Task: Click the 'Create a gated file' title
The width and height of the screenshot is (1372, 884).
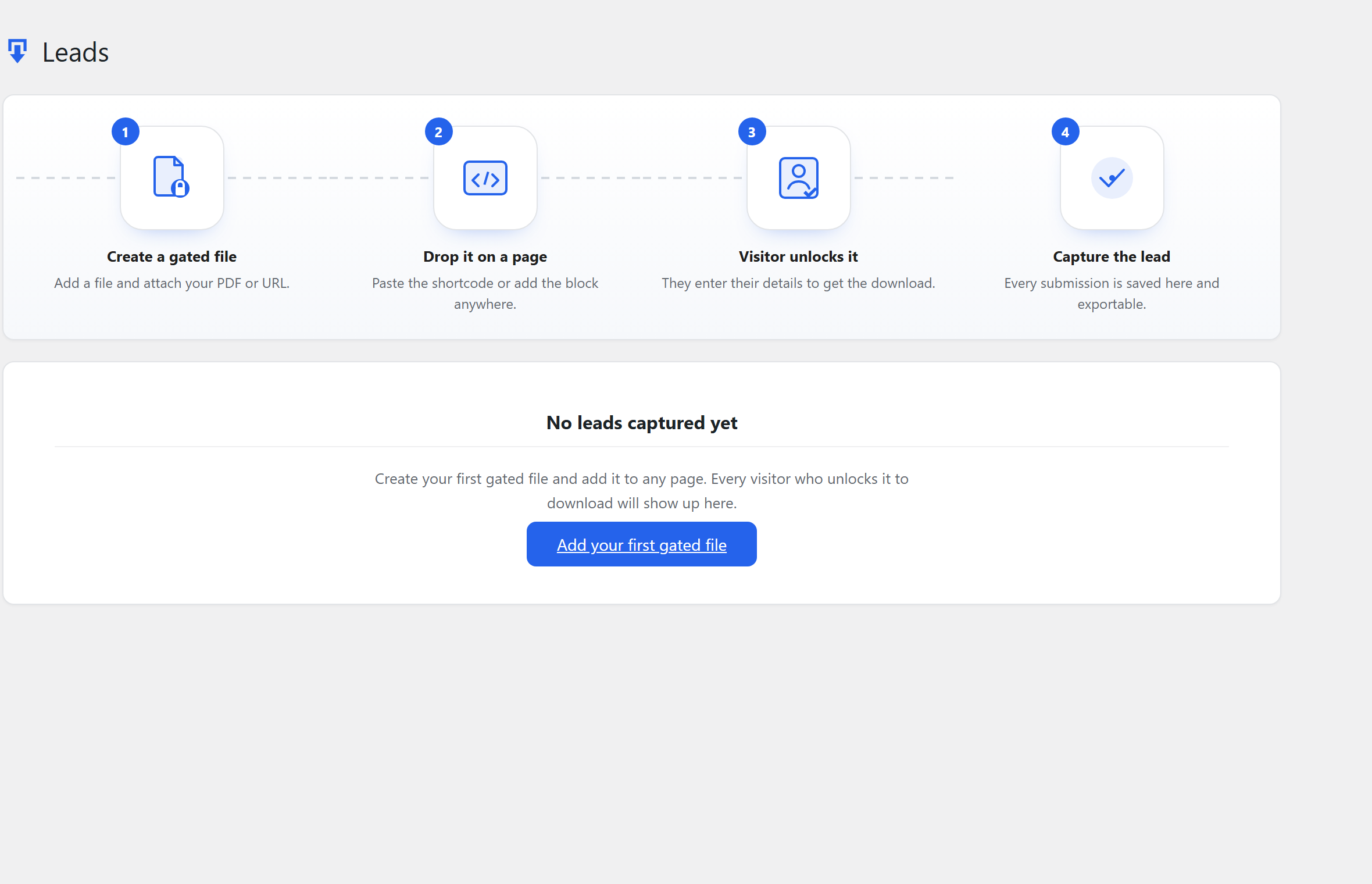Action: (172, 256)
